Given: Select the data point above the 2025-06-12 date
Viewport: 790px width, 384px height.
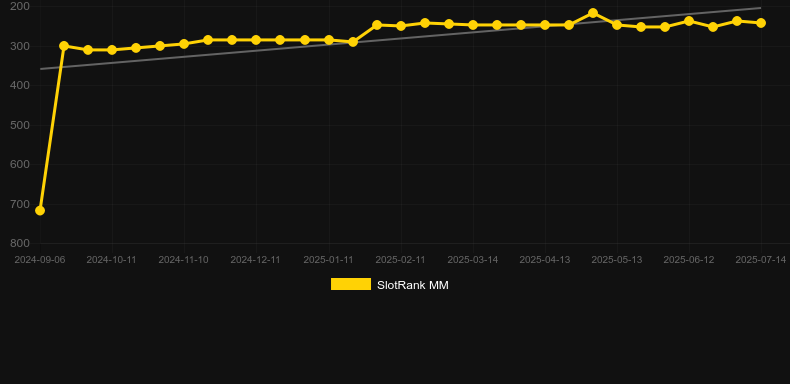Looking at the screenshot, I should (x=689, y=21).
